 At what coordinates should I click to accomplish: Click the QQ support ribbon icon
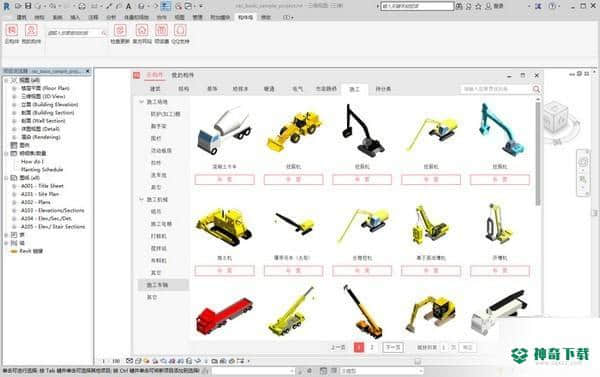[180, 31]
